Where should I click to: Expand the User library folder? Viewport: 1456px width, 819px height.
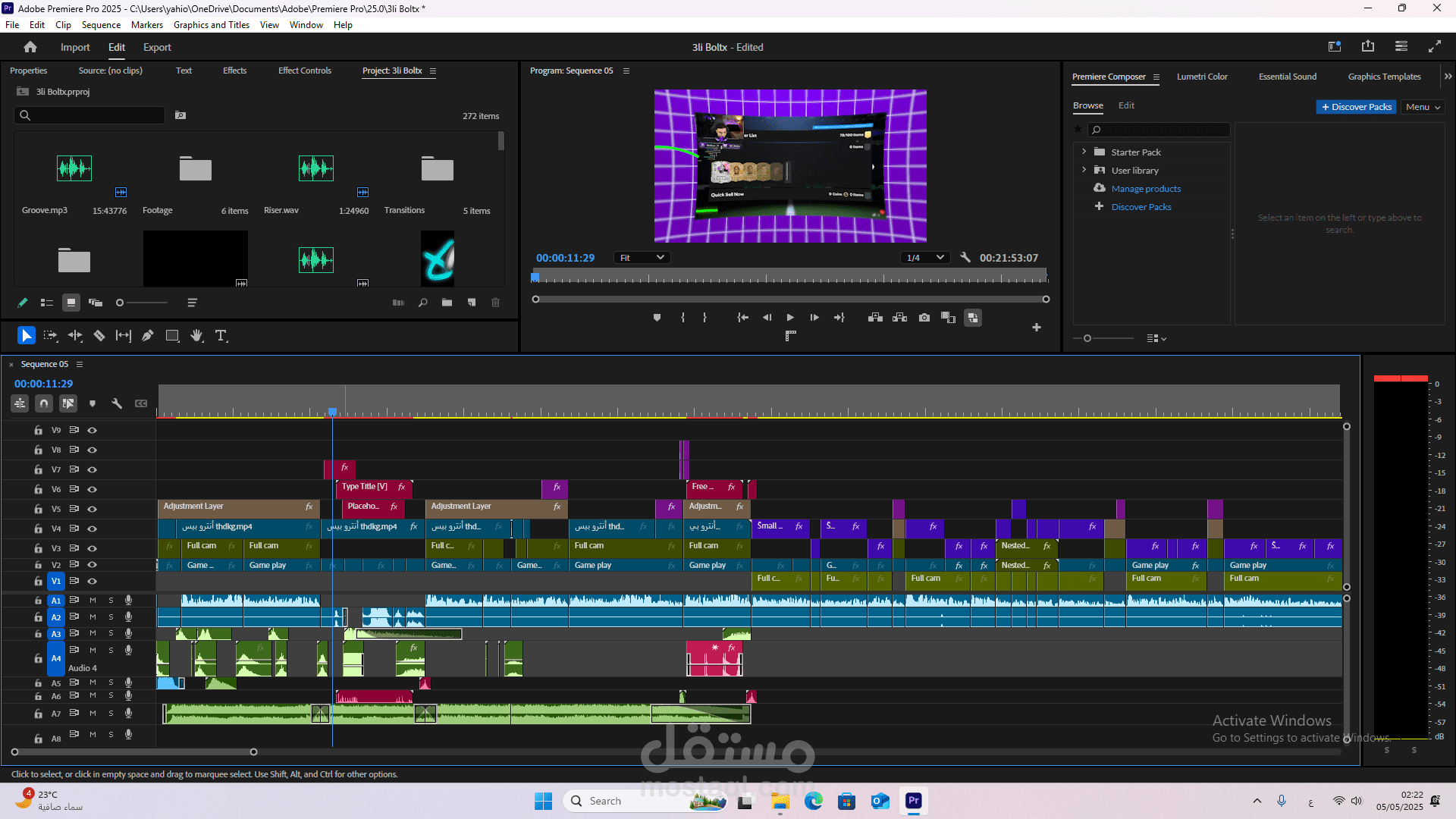click(x=1084, y=170)
